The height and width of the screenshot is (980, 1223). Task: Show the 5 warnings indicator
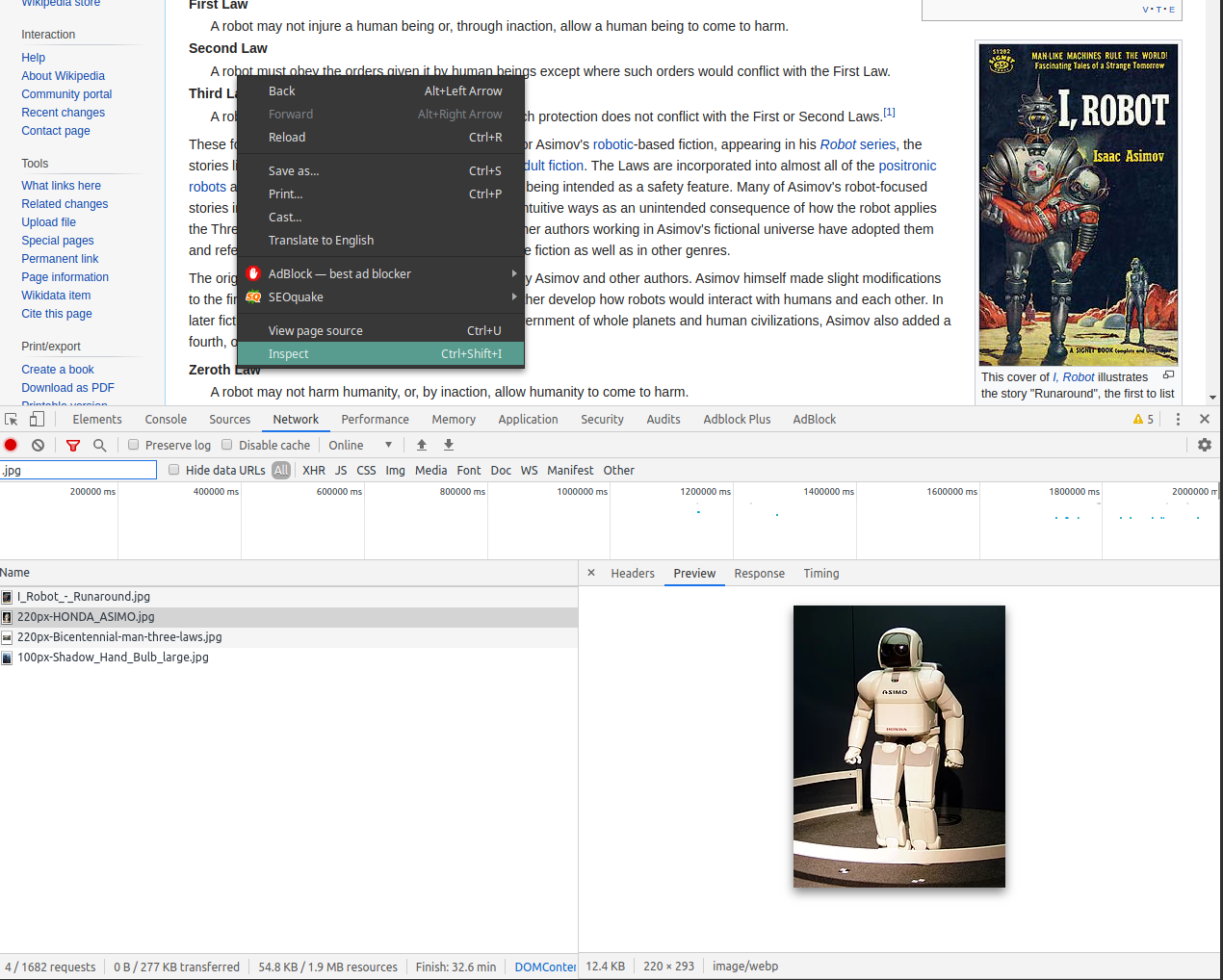coord(1143,420)
